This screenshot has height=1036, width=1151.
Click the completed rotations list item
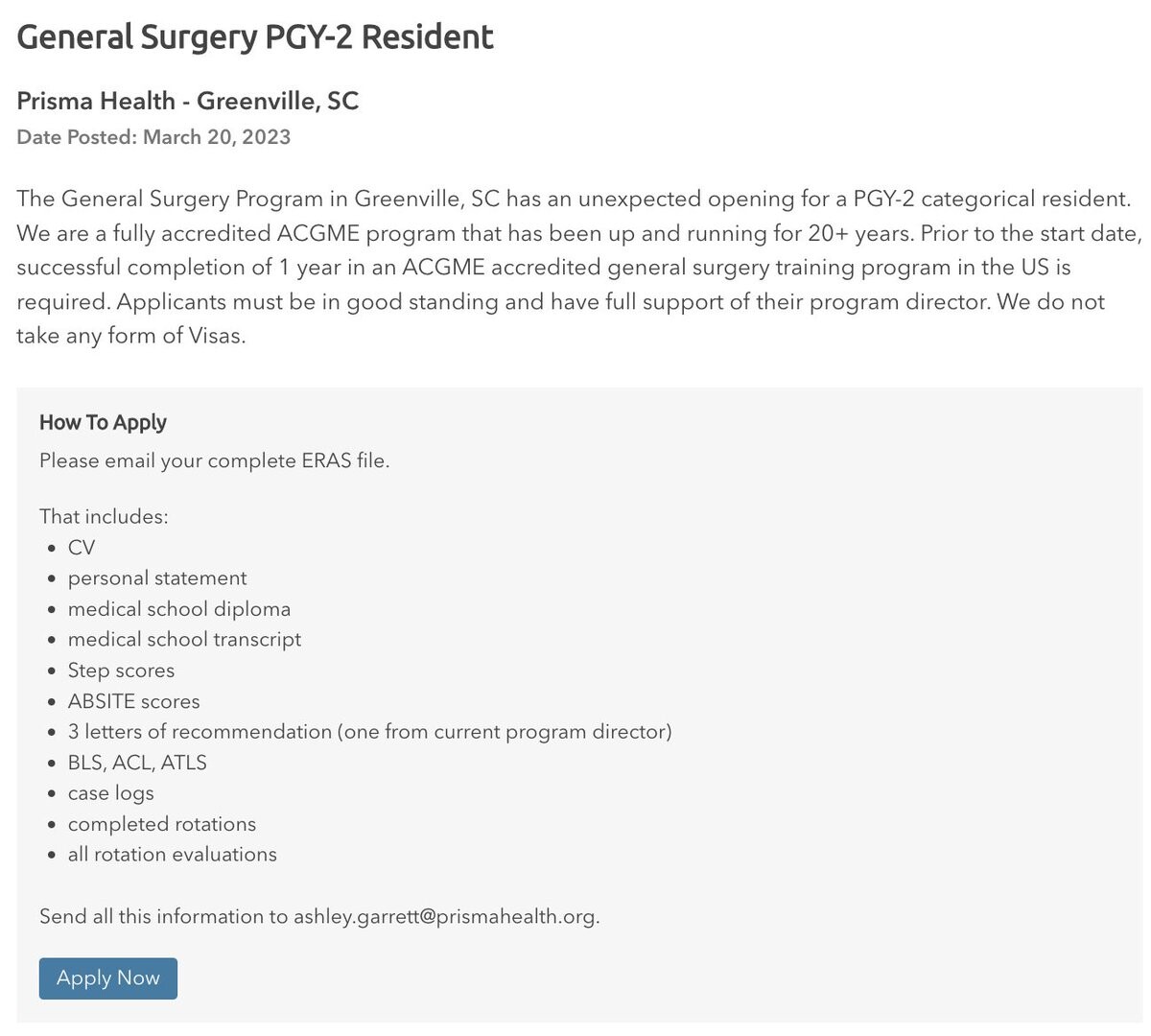coord(161,824)
